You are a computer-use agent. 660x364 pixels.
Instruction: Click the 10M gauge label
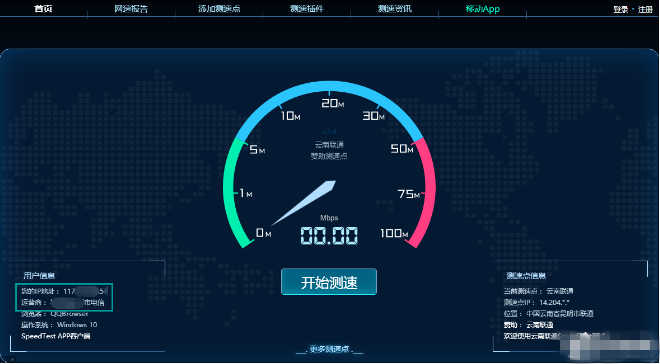click(290, 115)
